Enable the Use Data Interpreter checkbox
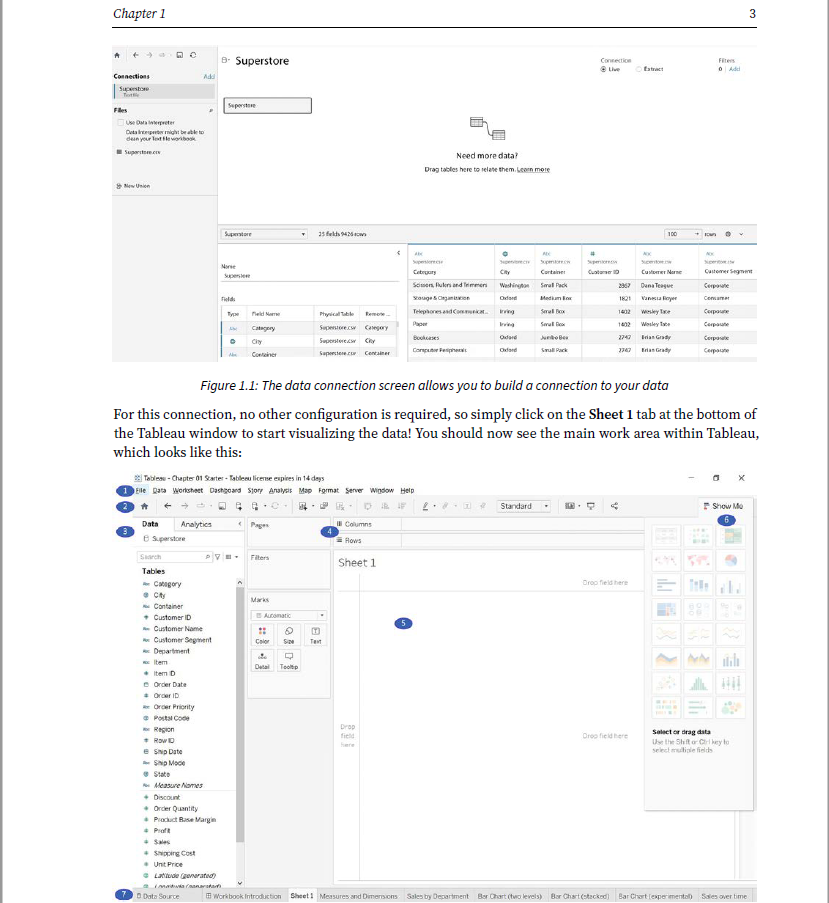The image size is (829, 903). click(x=120, y=123)
